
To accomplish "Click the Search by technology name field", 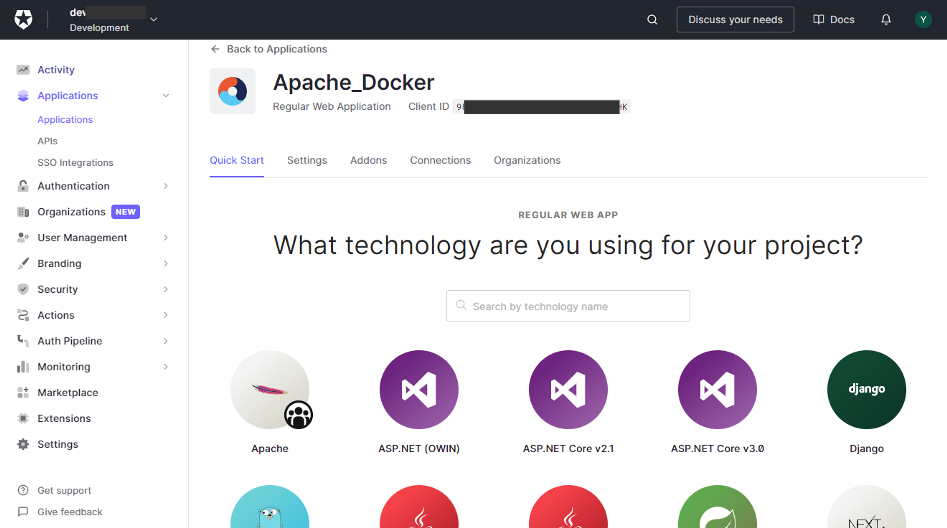I will pyautogui.click(x=568, y=306).
